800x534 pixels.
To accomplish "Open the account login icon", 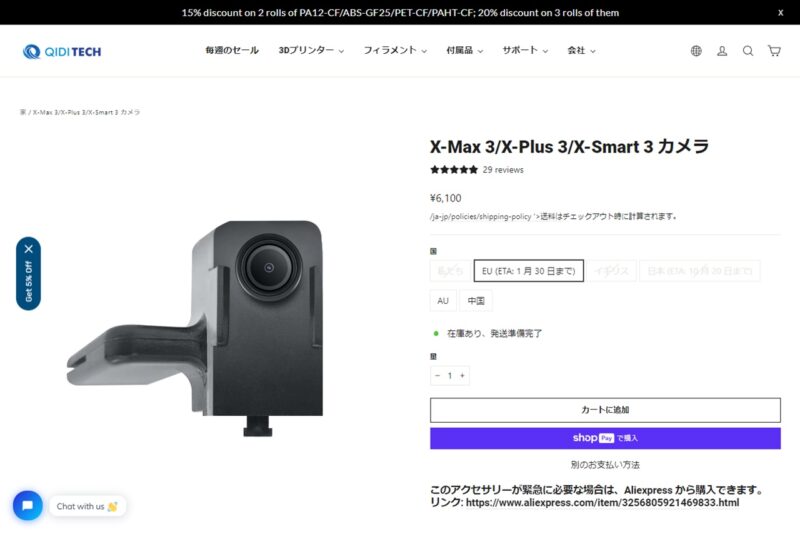I will (722, 50).
